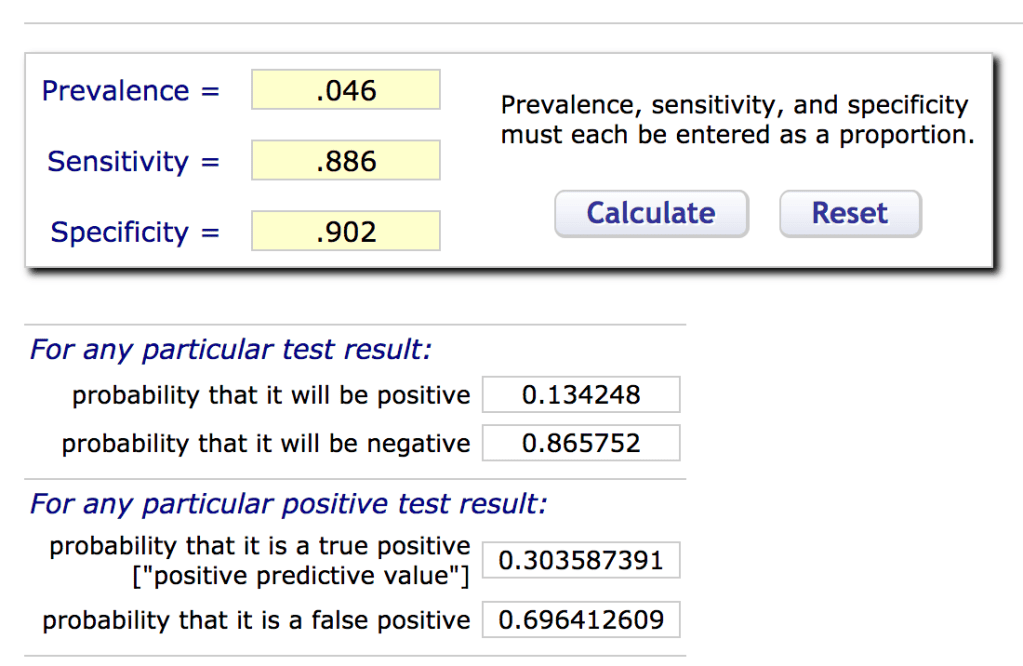Click "probability that it will be negative" label

[265, 444]
